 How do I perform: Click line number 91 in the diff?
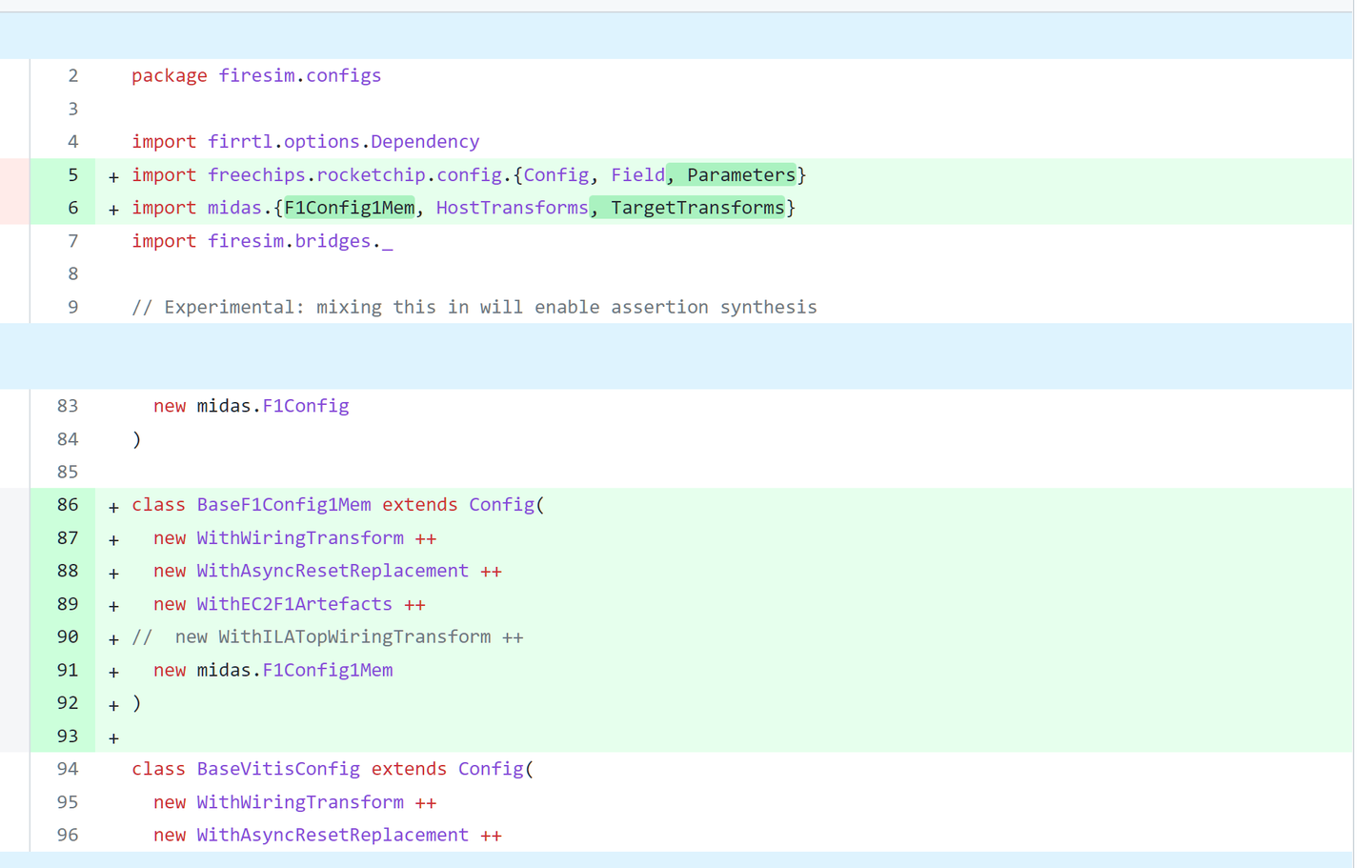pyautogui.click(x=68, y=670)
